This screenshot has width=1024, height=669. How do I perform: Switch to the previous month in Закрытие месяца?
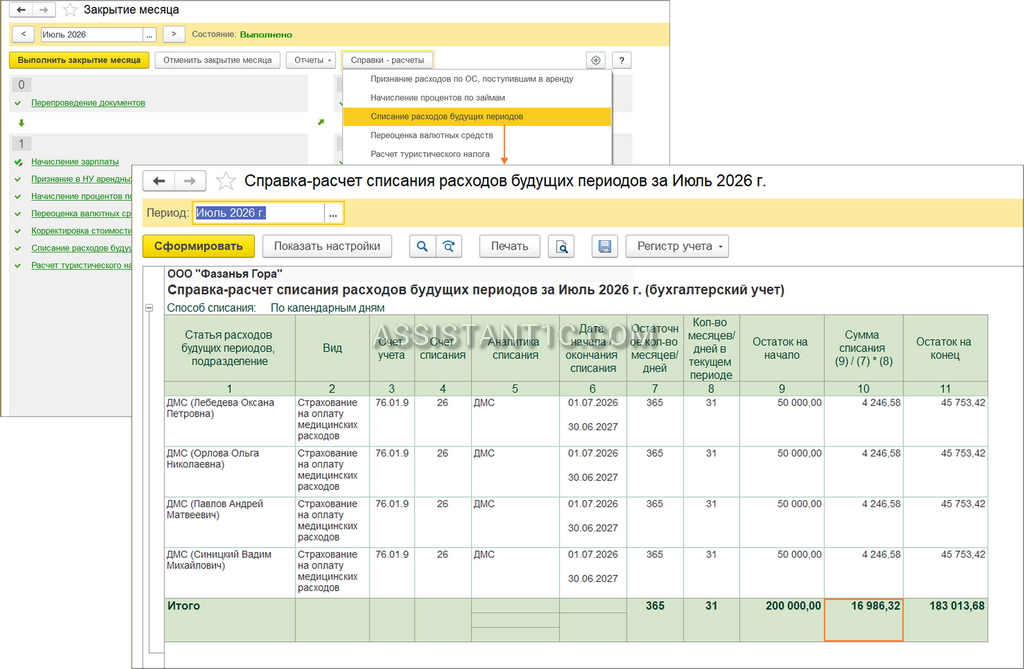coord(23,34)
